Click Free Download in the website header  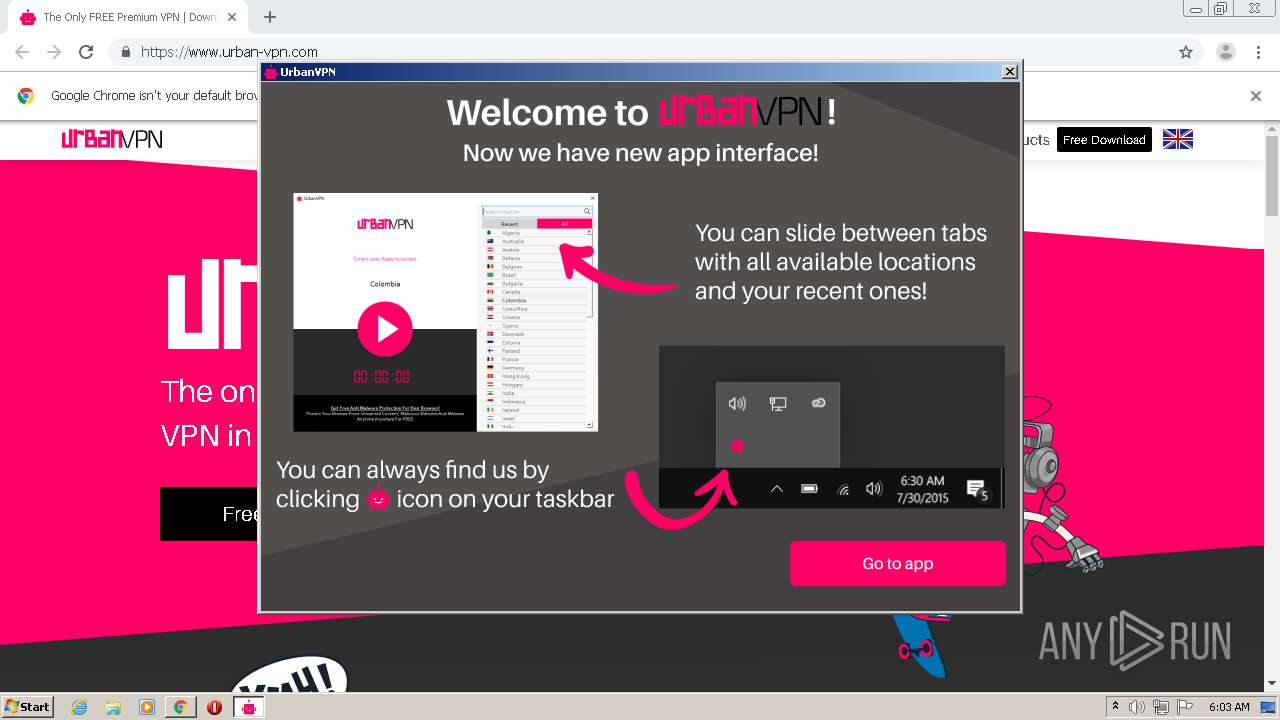(1104, 140)
